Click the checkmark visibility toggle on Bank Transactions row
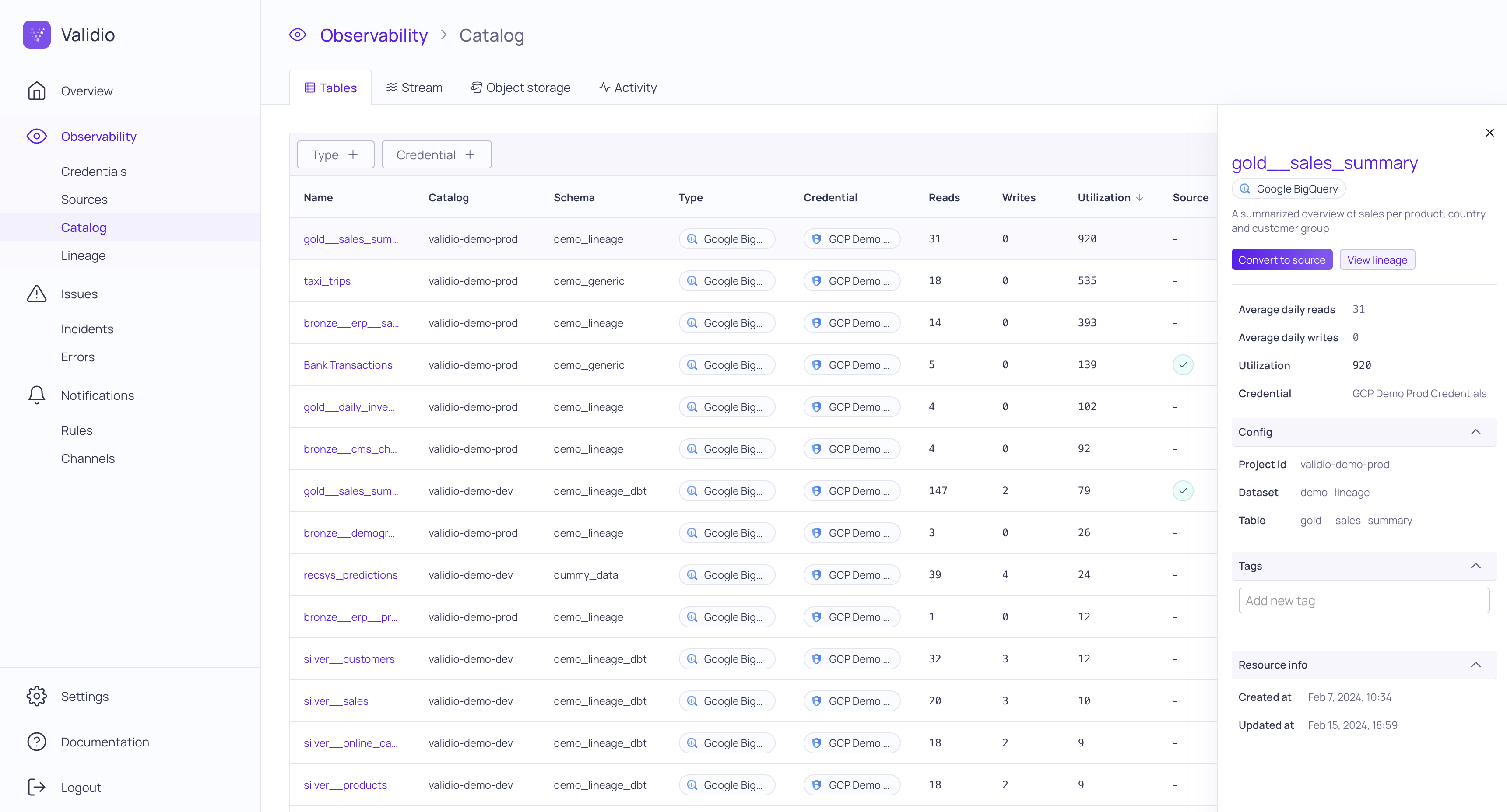Screen dimensions: 1507x812 (x=1183, y=365)
